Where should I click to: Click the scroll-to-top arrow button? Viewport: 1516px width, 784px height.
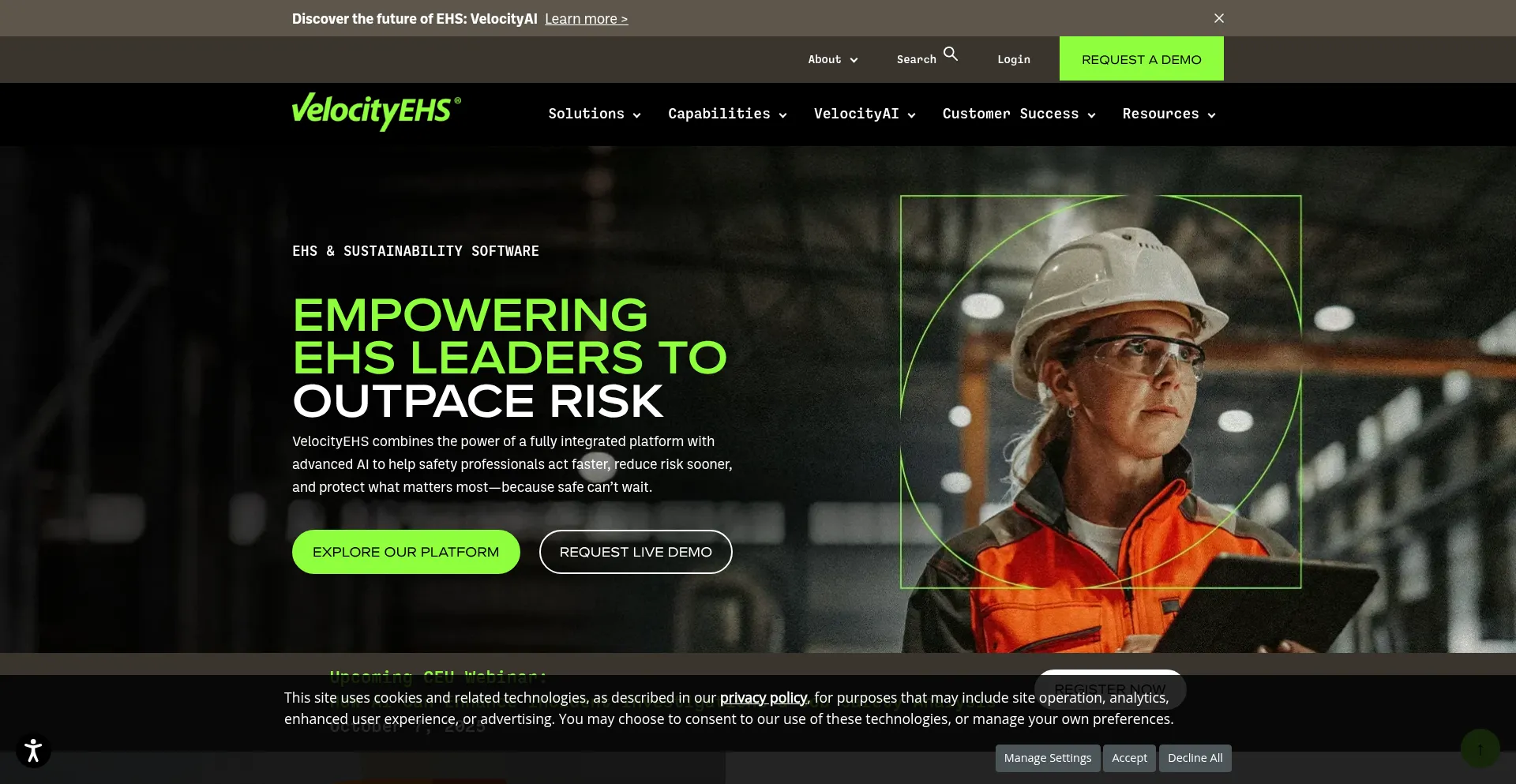[x=1479, y=748]
